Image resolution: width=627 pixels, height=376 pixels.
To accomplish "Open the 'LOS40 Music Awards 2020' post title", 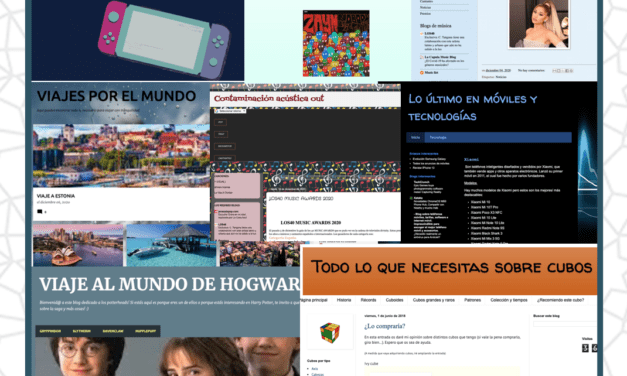I will click(300, 198).
